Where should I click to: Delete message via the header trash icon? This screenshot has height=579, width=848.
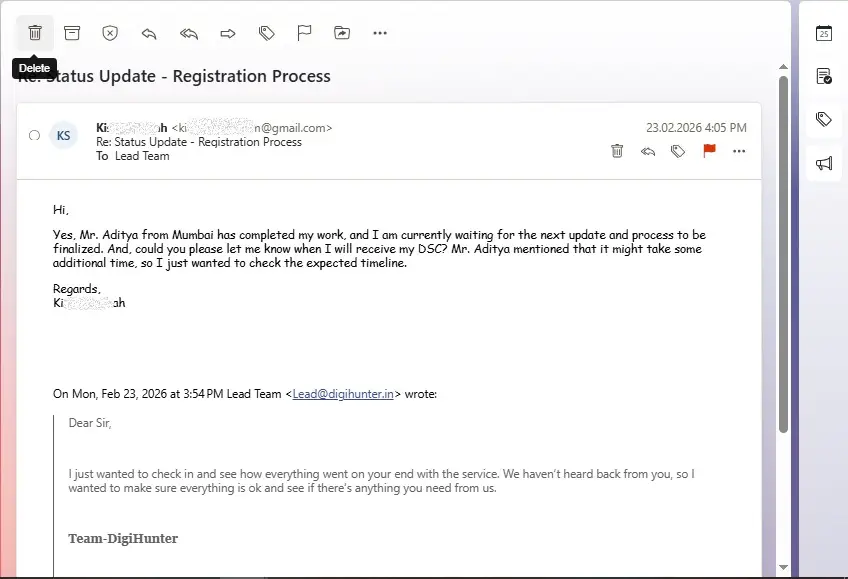click(617, 151)
